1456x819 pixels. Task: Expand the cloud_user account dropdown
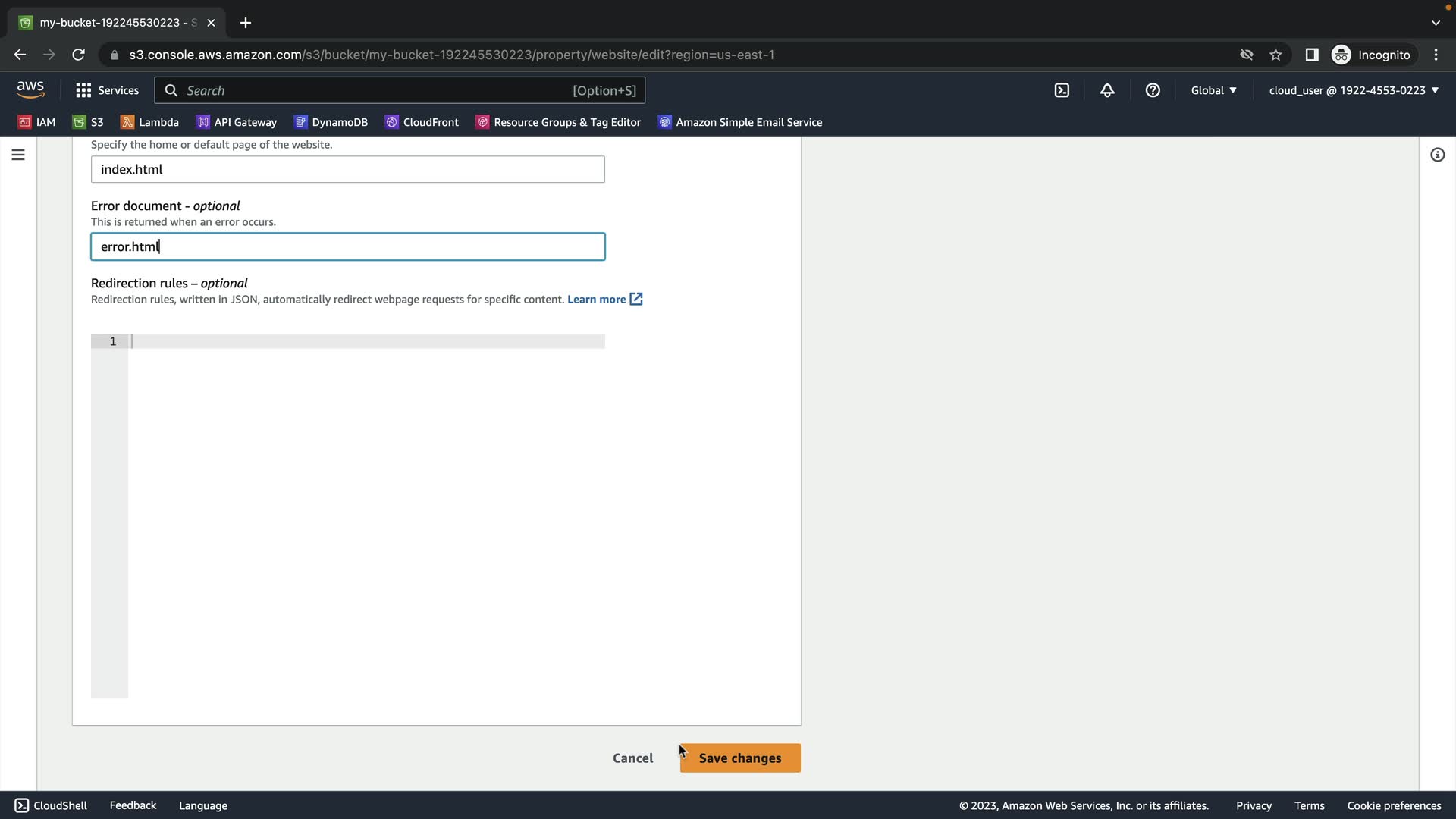tap(1354, 90)
